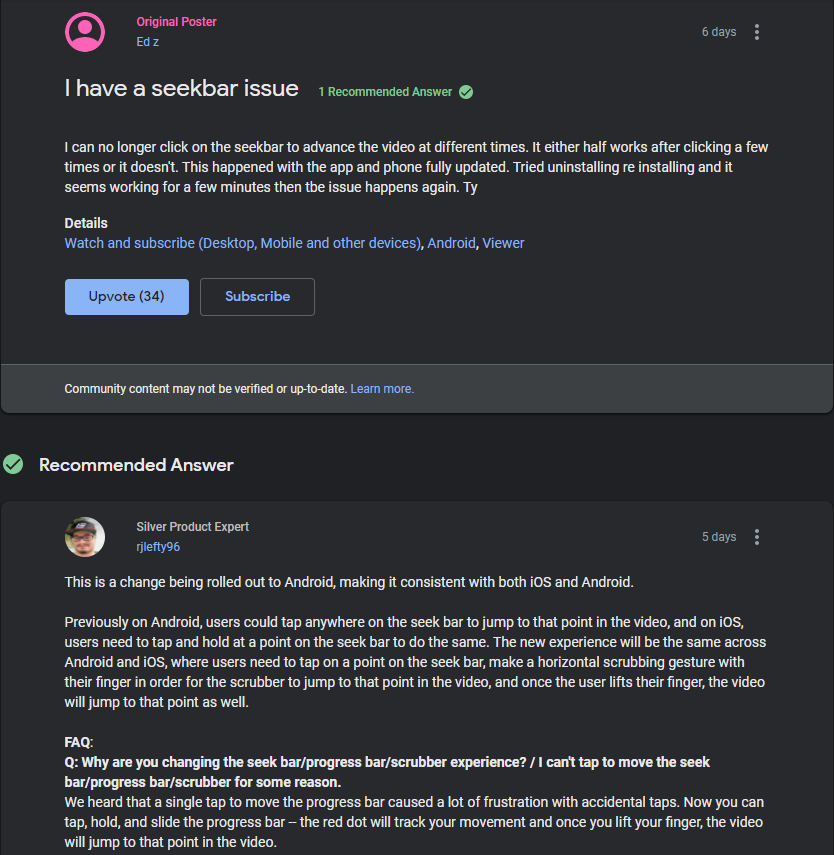Open the Learn more link
Image resolution: width=834 pixels, height=855 pixels.
(x=382, y=389)
